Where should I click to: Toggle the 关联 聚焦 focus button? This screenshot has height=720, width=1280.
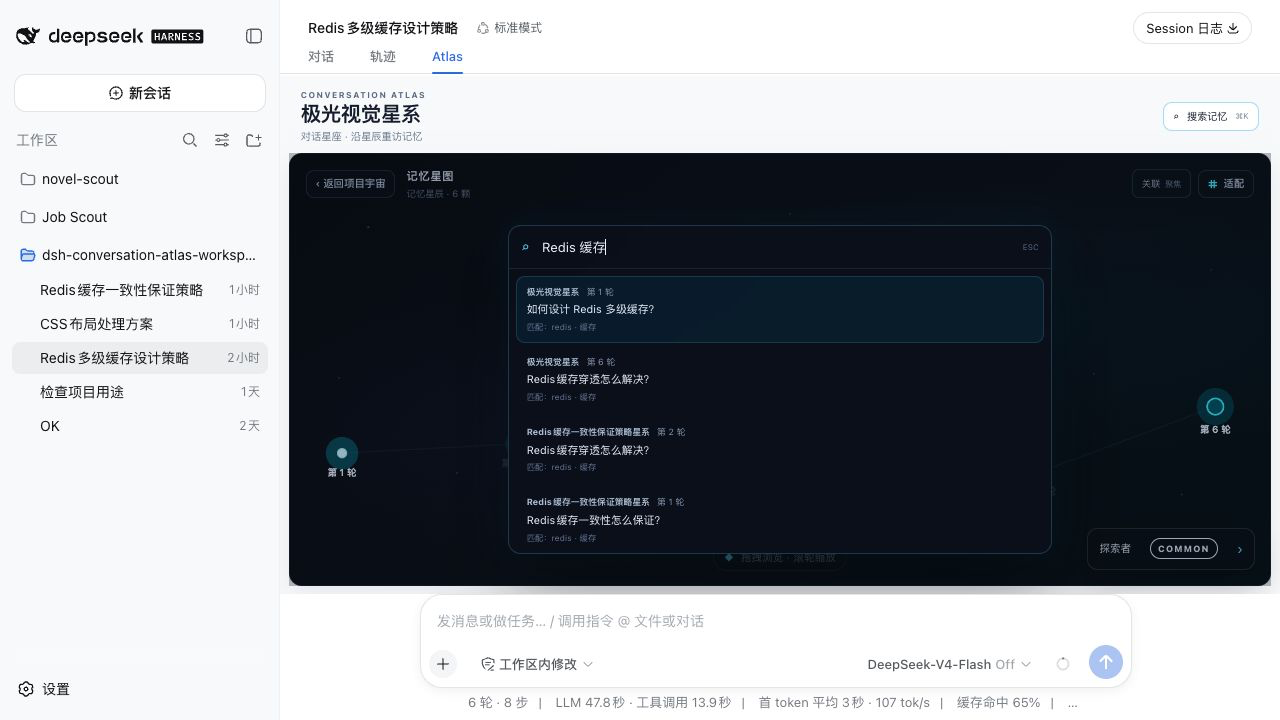(x=1161, y=184)
